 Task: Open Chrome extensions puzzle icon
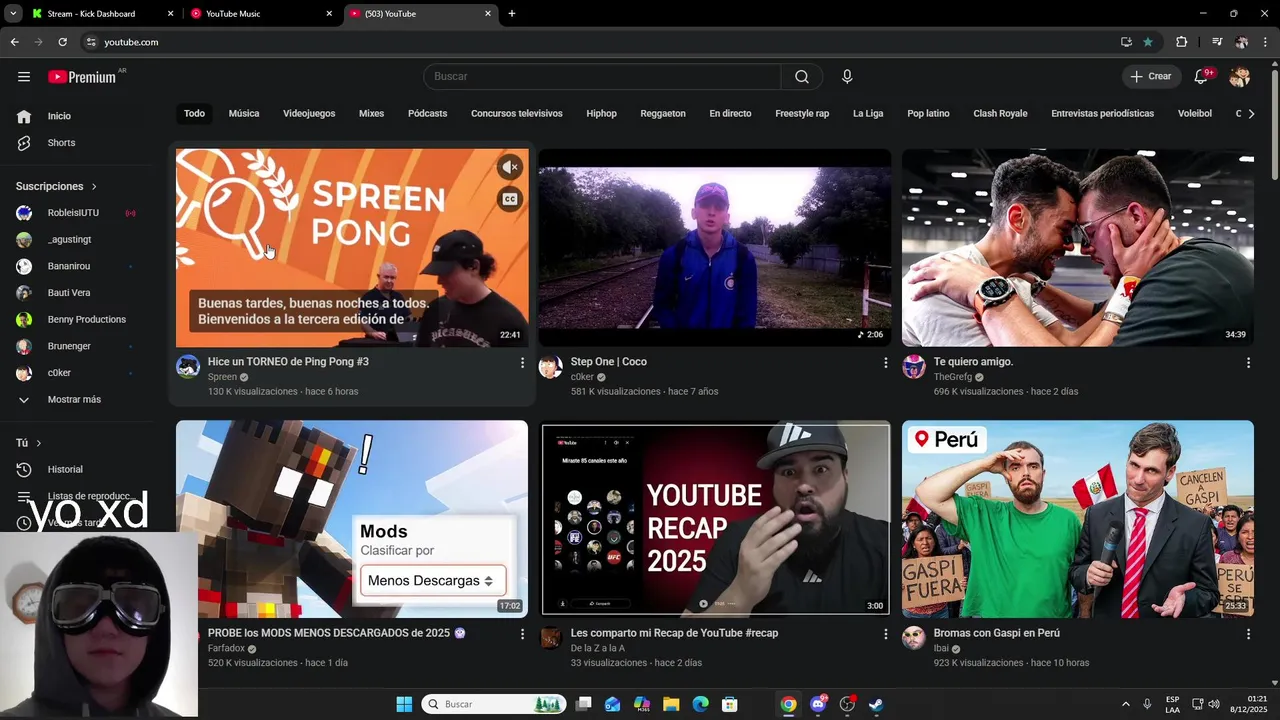pyautogui.click(x=1181, y=42)
